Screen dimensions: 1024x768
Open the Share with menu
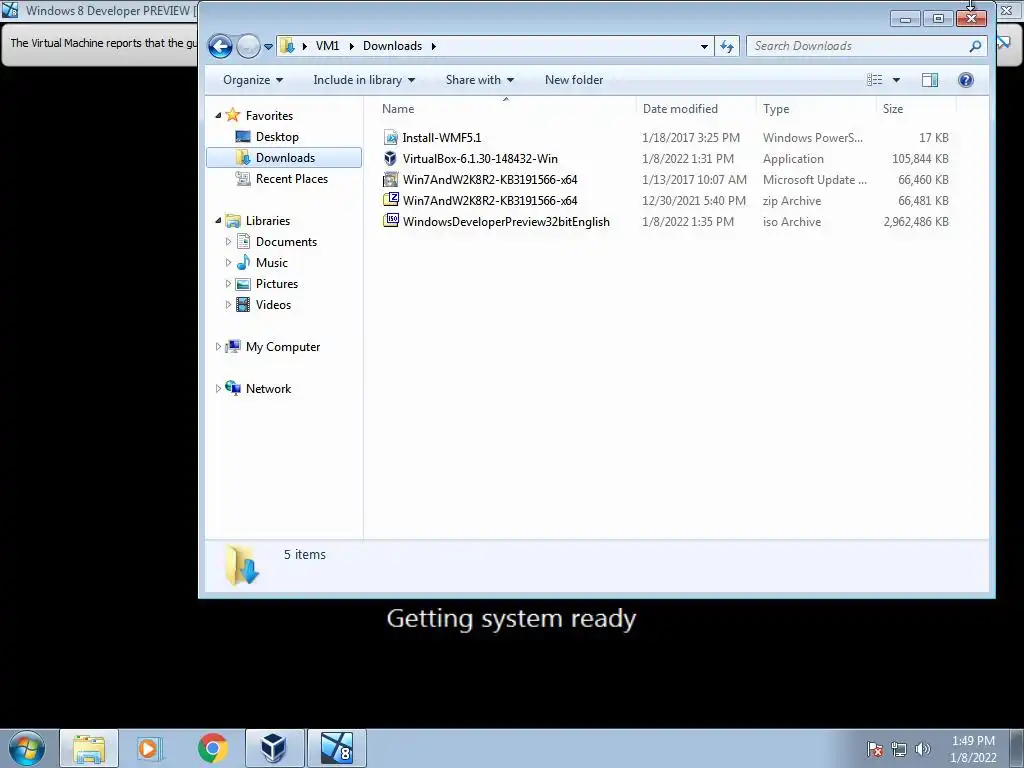click(480, 80)
